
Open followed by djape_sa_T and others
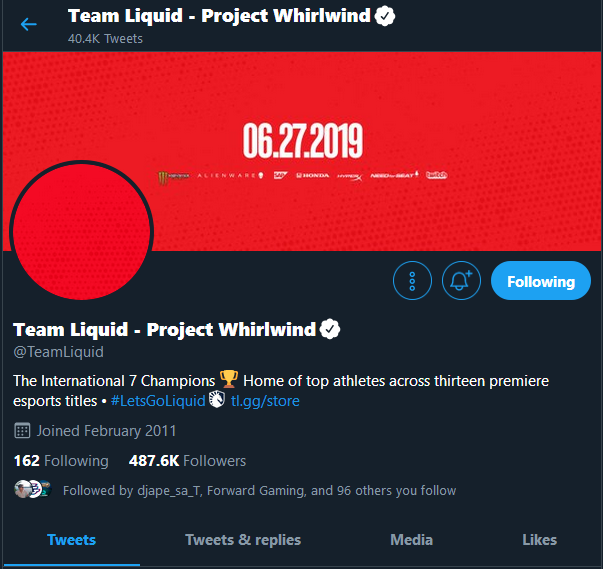[259, 491]
